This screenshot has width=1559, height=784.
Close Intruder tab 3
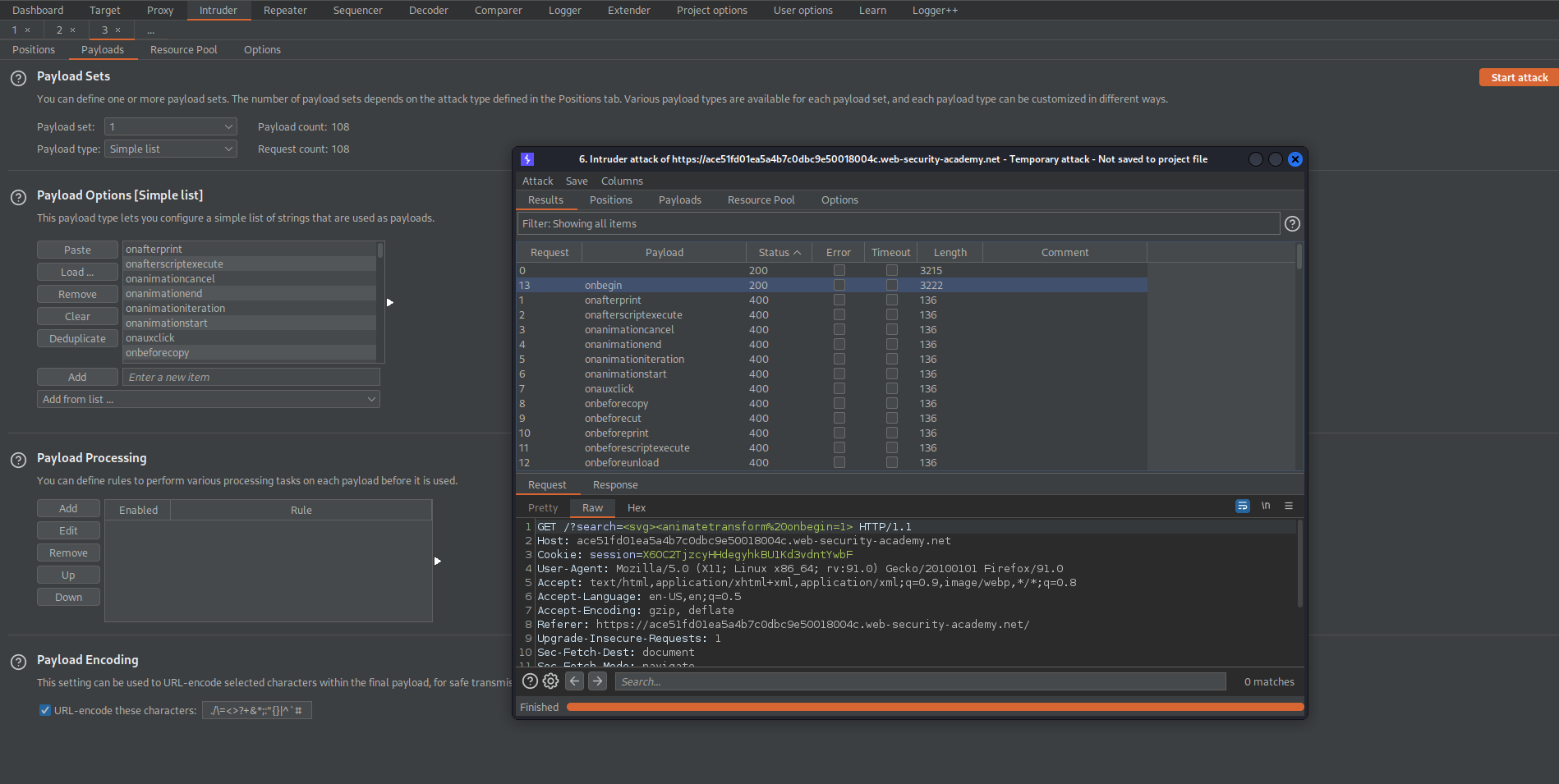(x=117, y=30)
